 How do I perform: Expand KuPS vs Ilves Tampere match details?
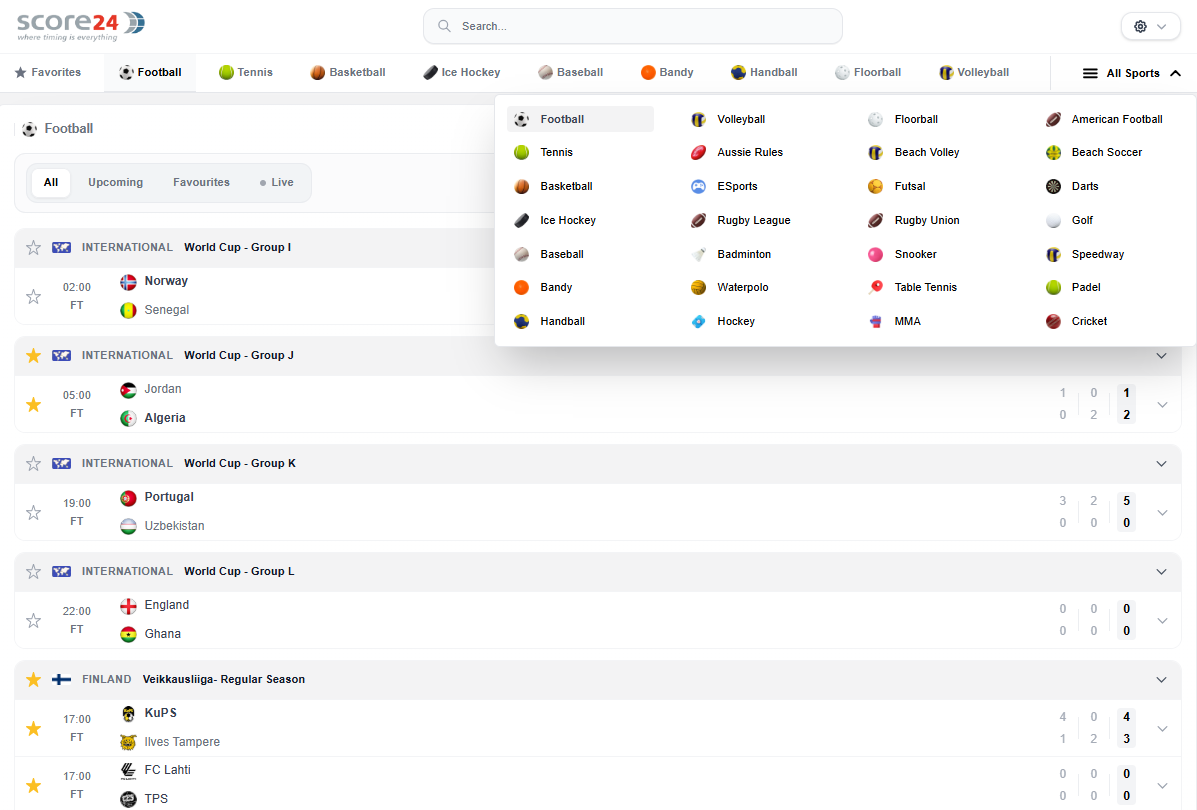click(x=1162, y=728)
